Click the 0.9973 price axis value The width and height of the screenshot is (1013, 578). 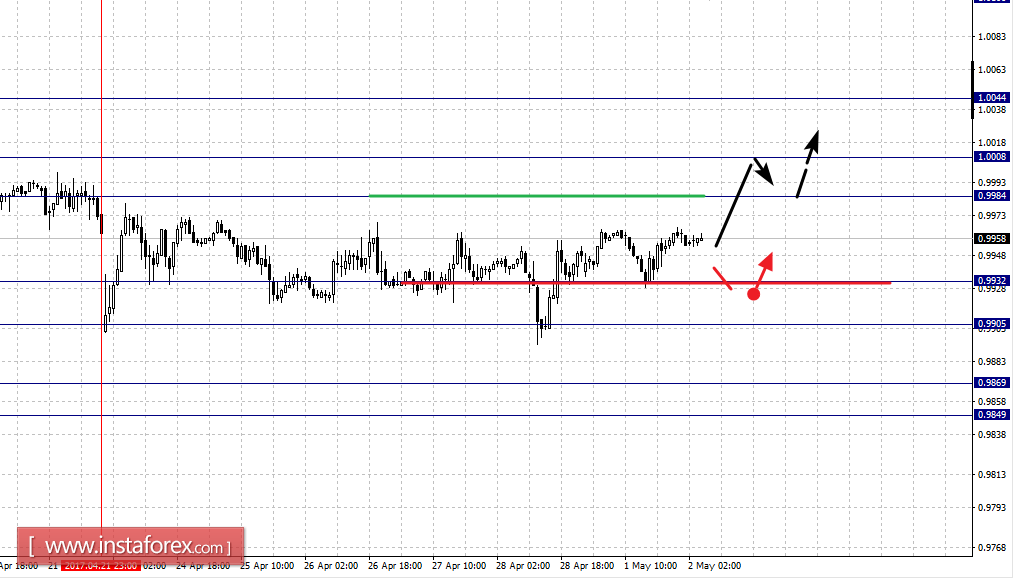pos(992,215)
